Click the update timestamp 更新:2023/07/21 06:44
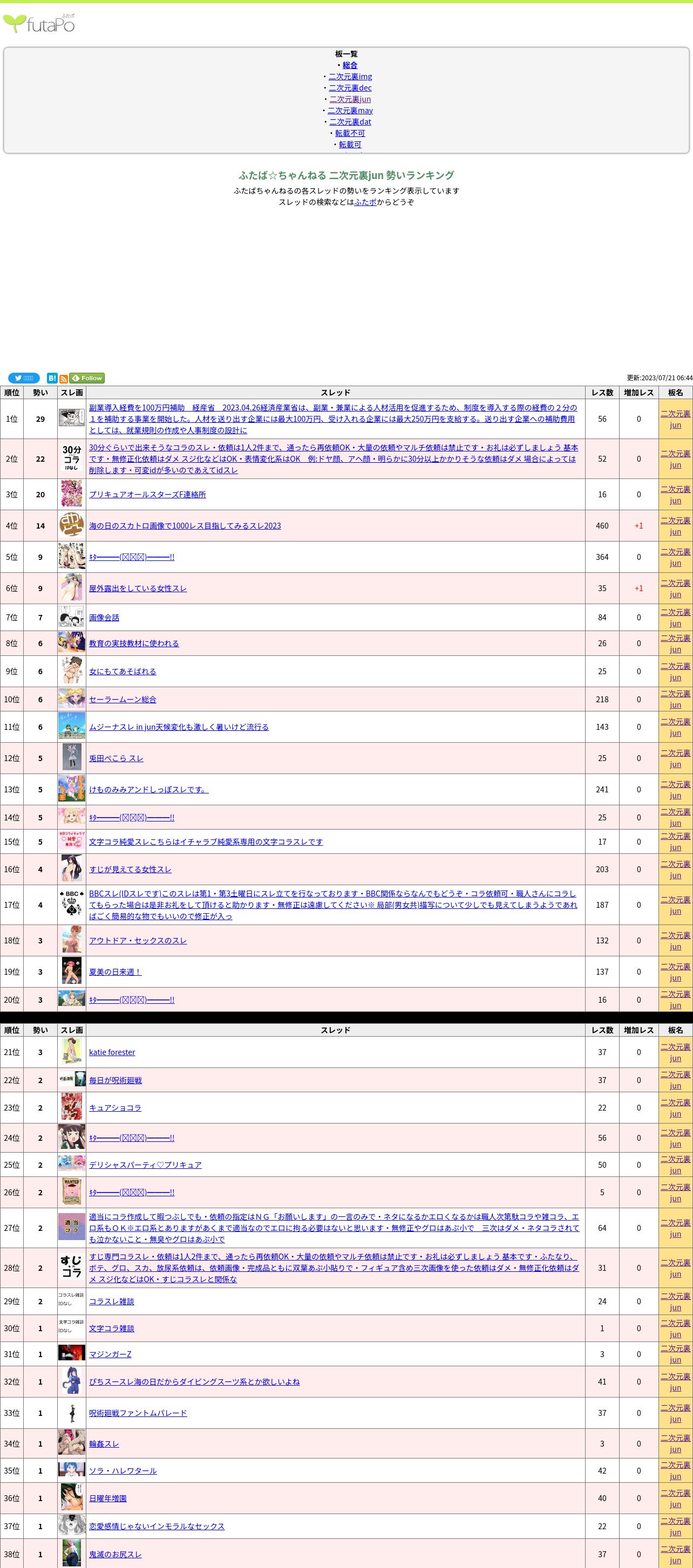This screenshot has width=693, height=1568. click(x=660, y=378)
